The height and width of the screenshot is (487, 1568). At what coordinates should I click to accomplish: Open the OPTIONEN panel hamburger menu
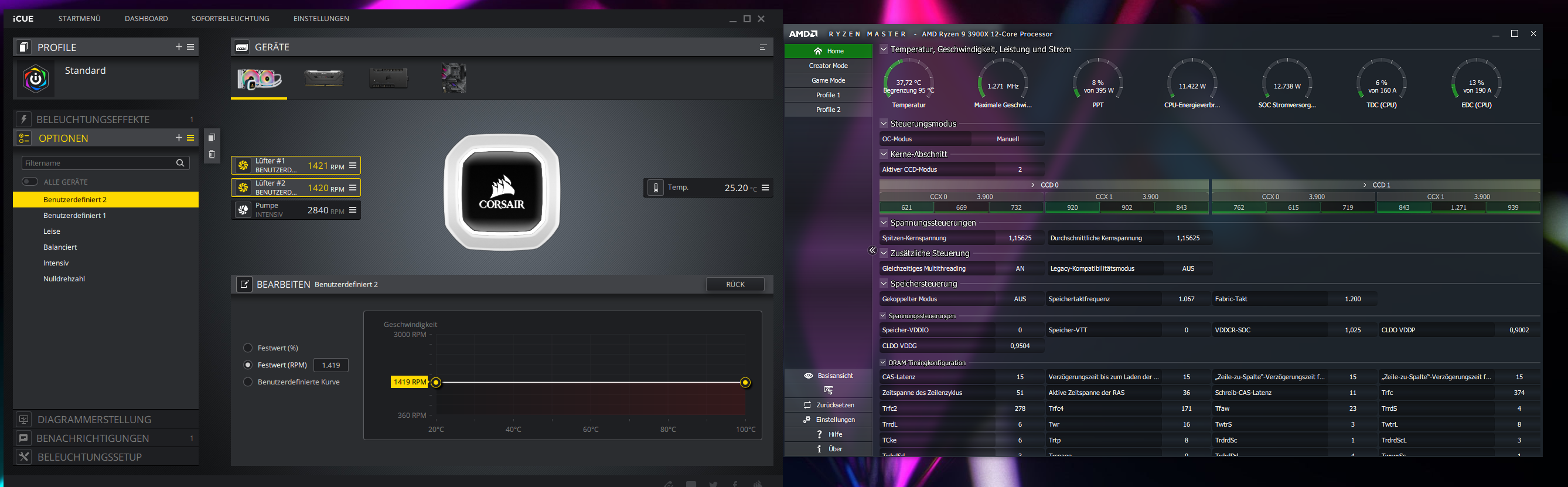190,138
